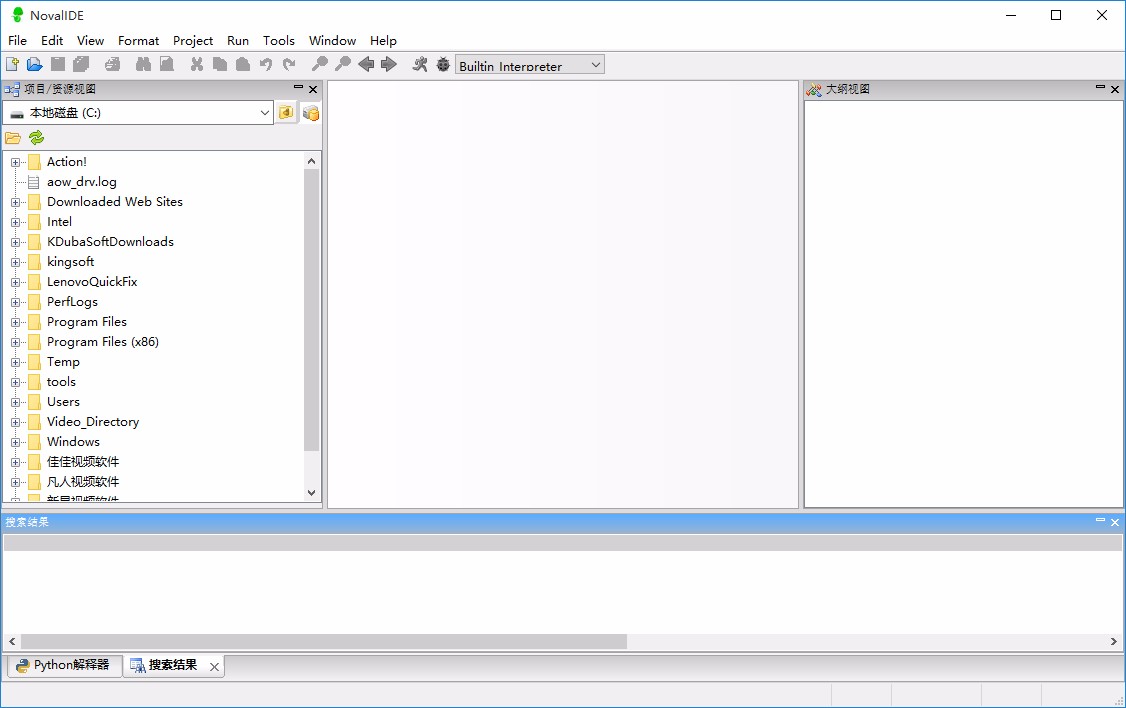Open the Builtin Interpreter dropdown
1126x708 pixels.
click(x=530, y=65)
